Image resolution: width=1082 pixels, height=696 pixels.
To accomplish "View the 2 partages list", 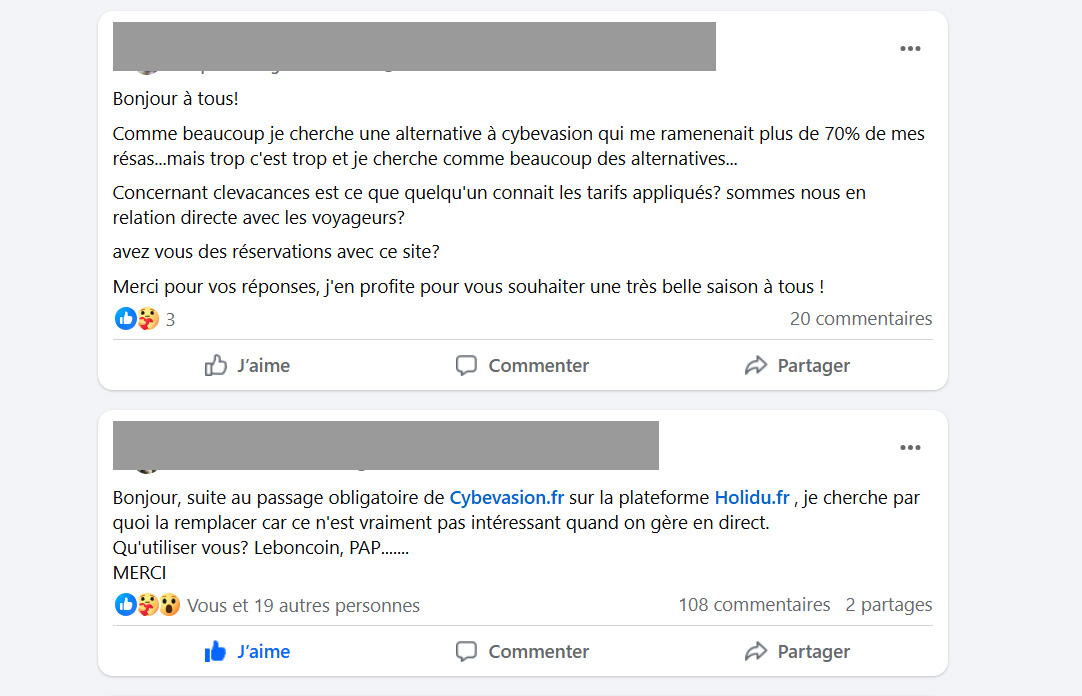I will 888,605.
